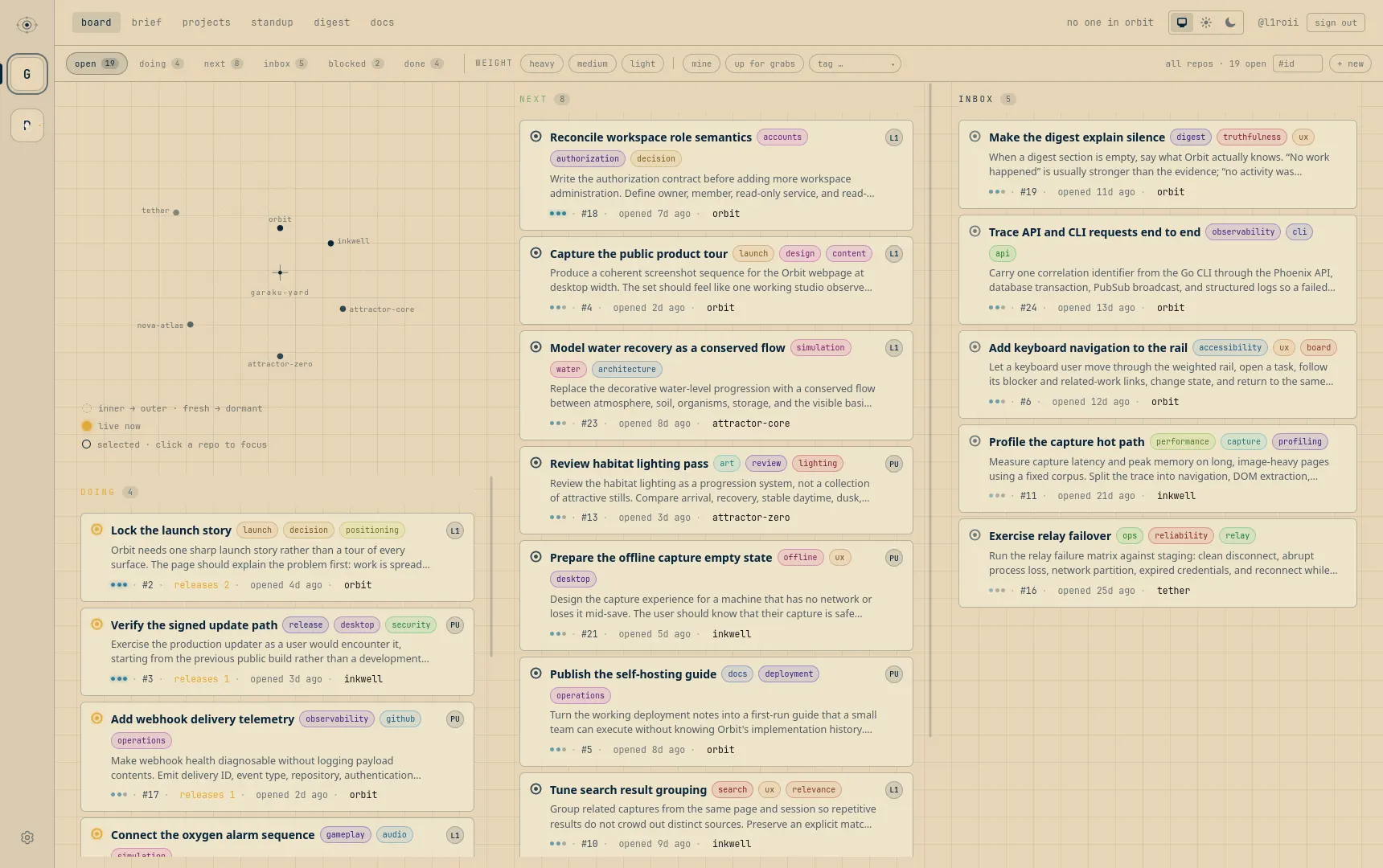Click the status circle on 'Trace API and CLI requests'
This screenshot has width=1383, height=868.
tap(975, 231)
